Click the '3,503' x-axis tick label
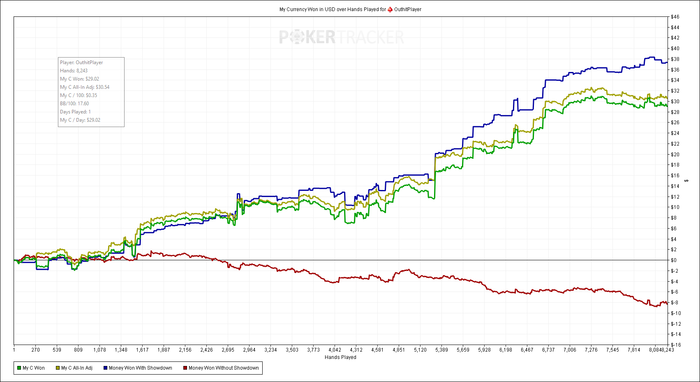The height and width of the screenshot is (382, 700). tap(292, 351)
